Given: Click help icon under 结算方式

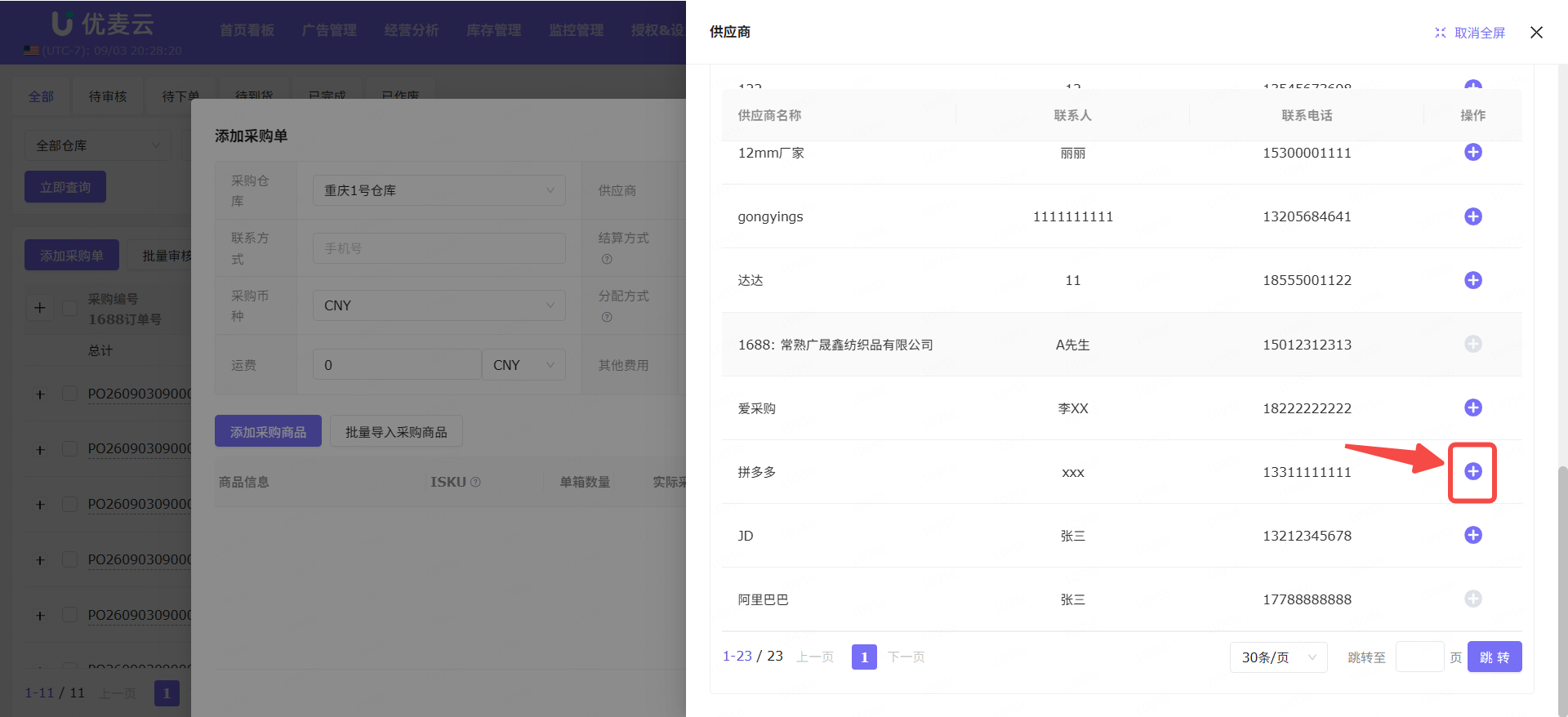Looking at the screenshot, I should tap(607, 260).
